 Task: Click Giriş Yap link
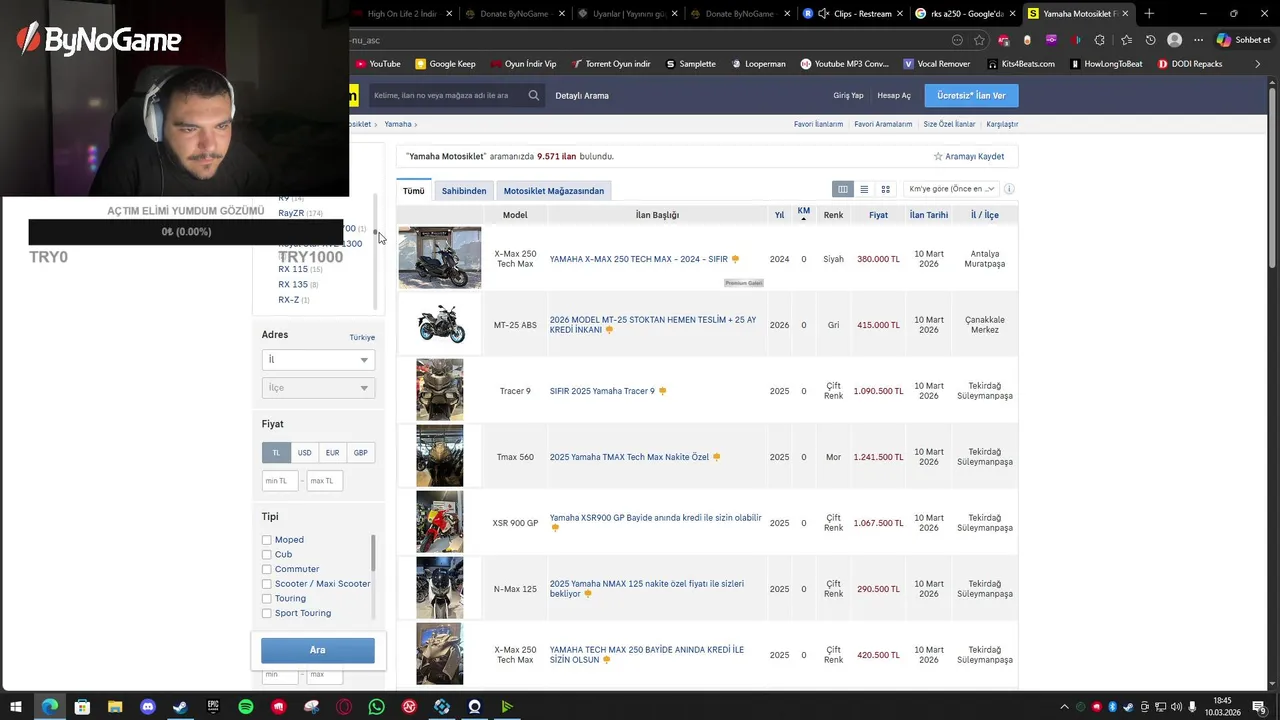tap(848, 95)
